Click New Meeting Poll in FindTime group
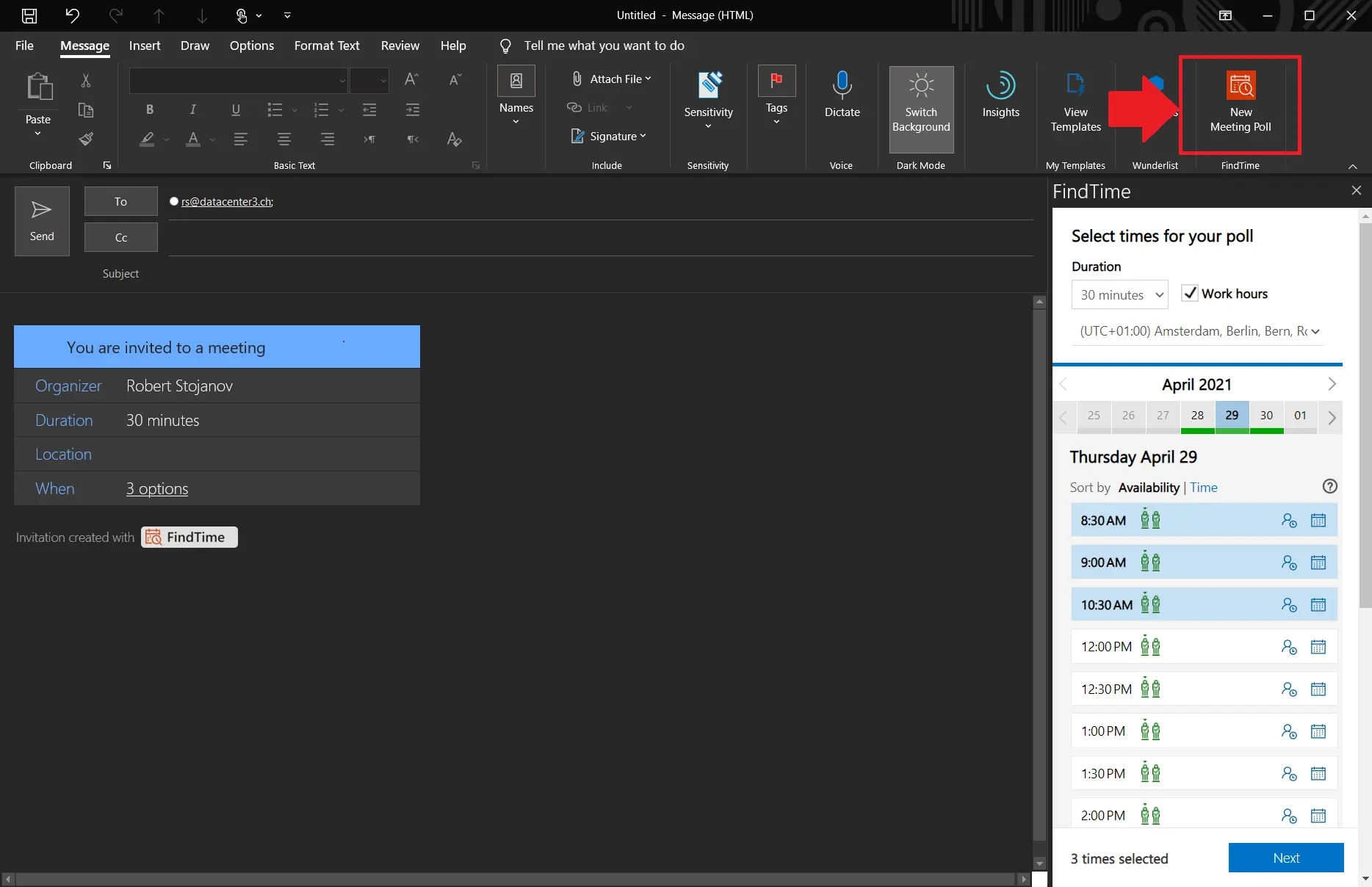Screen dimensions: 1372x887 (1241, 102)
